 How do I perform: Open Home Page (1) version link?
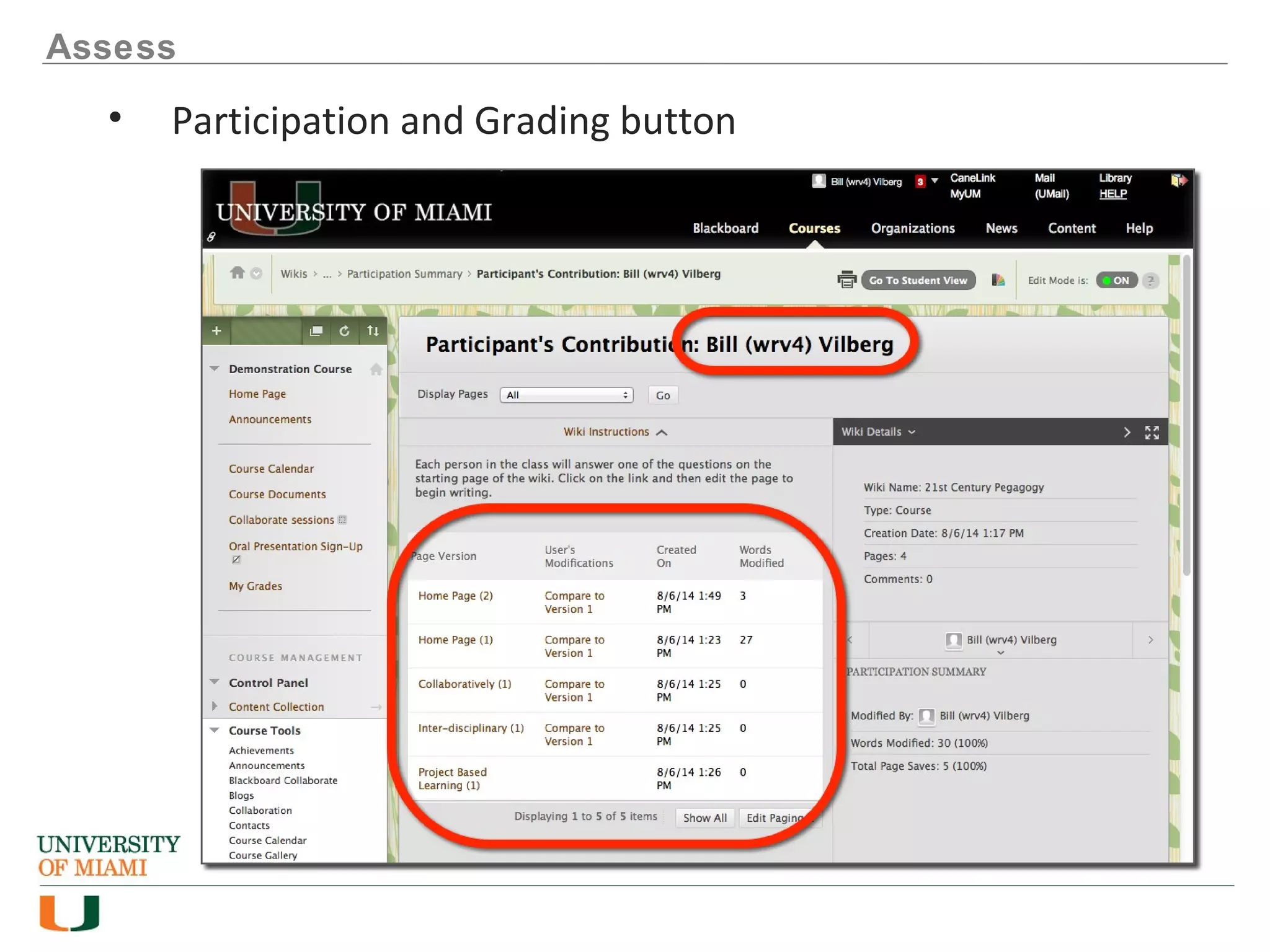(455, 639)
